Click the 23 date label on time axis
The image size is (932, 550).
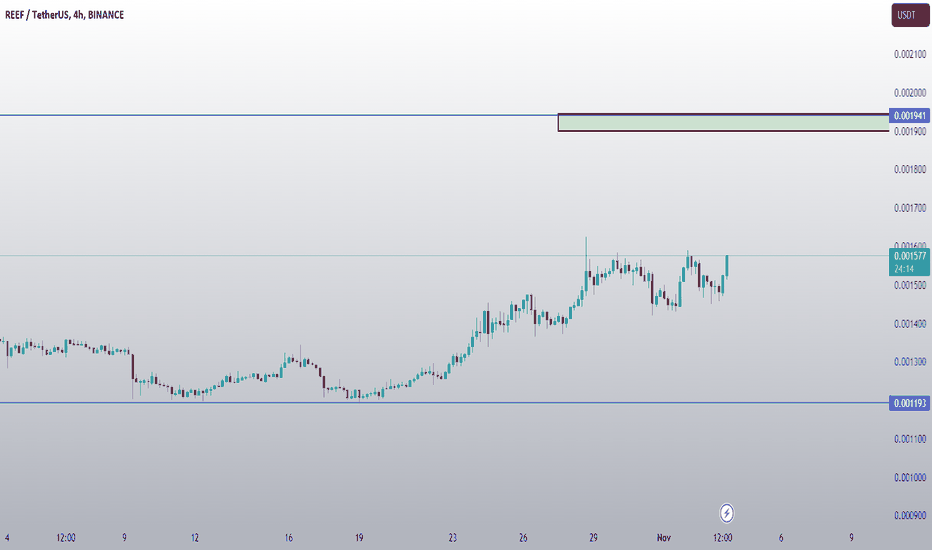click(452, 538)
